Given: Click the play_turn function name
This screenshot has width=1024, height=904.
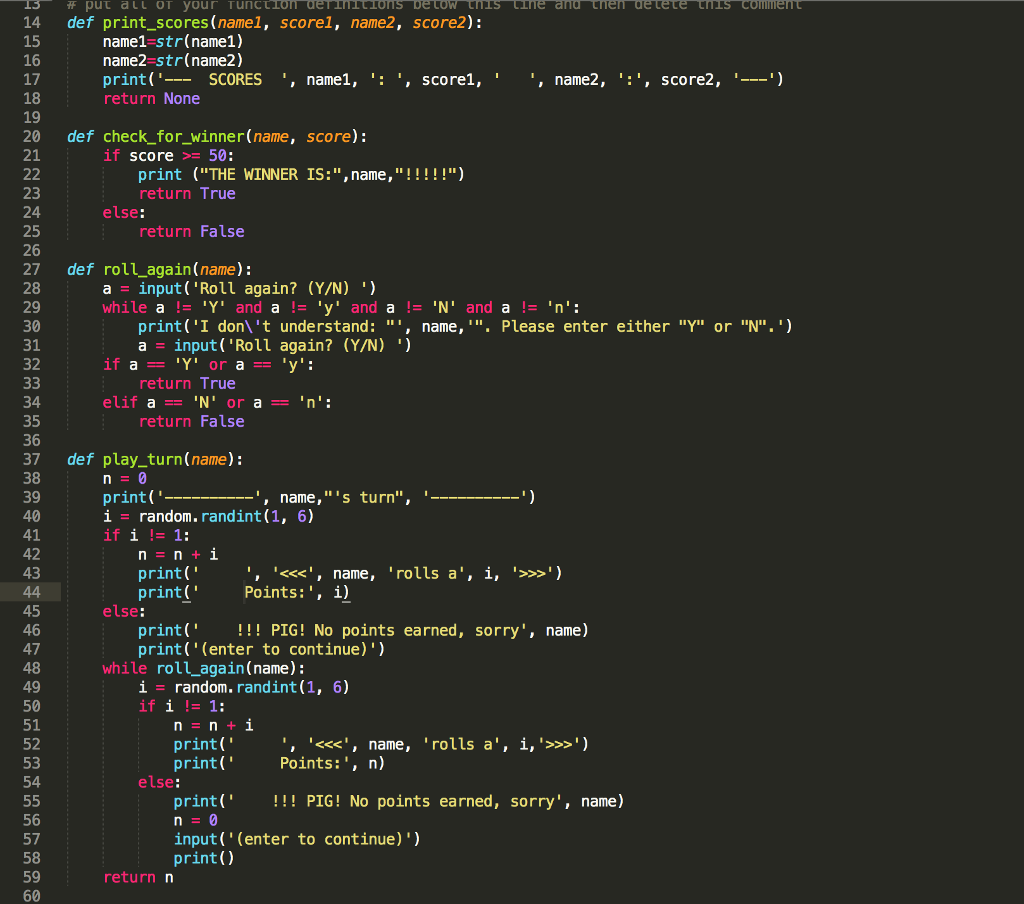Looking at the screenshot, I should [x=142, y=460].
